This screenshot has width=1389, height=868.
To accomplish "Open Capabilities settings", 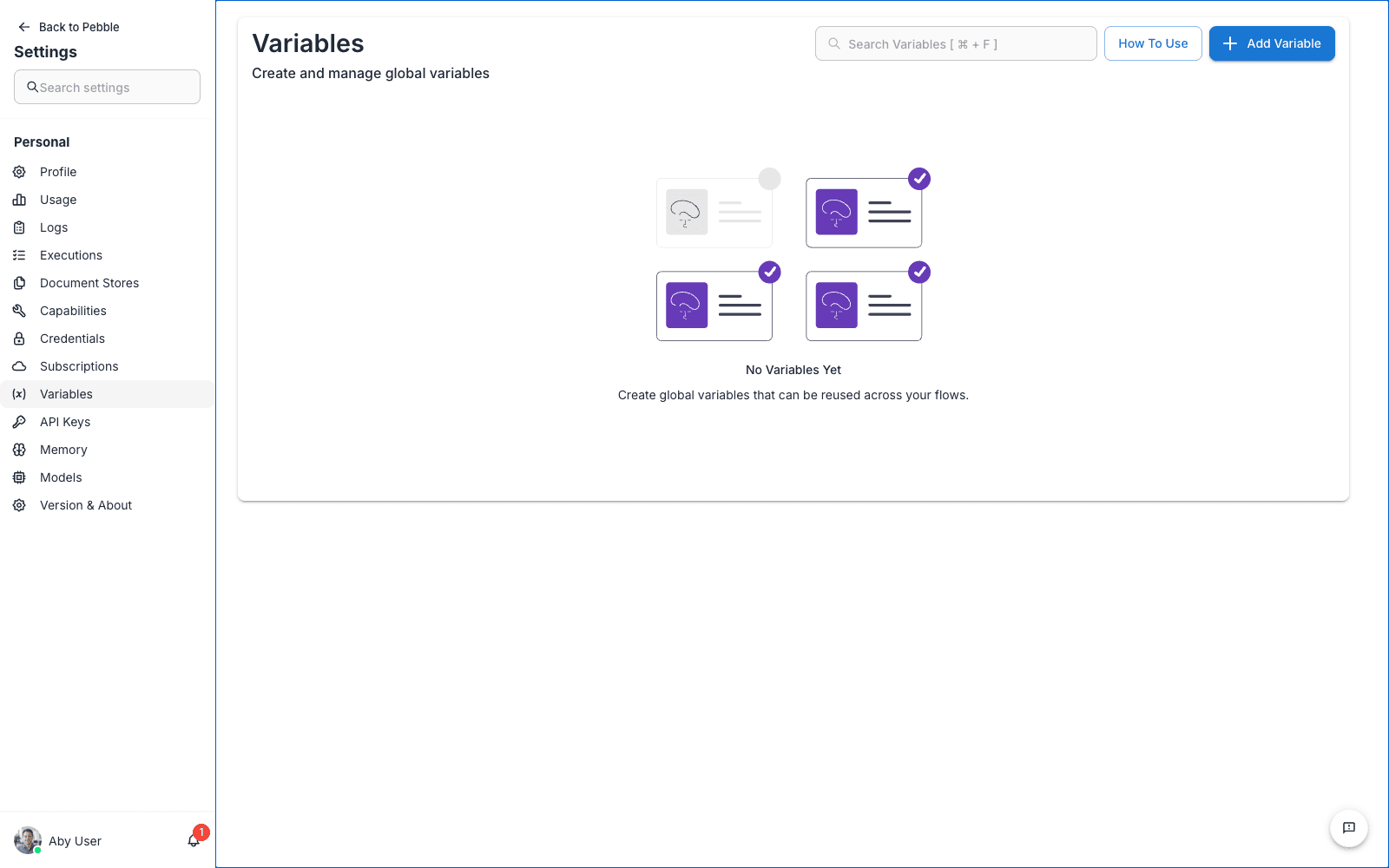I will click(x=107, y=311).
